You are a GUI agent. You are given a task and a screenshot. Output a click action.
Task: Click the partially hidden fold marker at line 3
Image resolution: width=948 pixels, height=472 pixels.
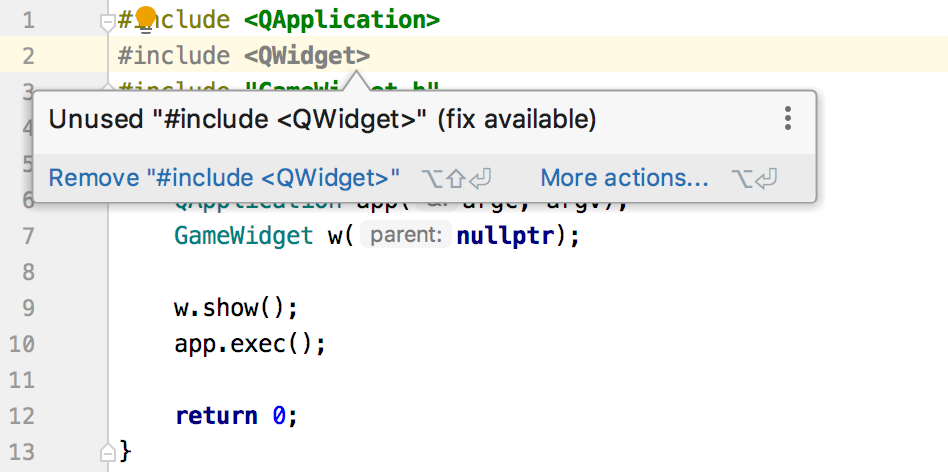108,87
